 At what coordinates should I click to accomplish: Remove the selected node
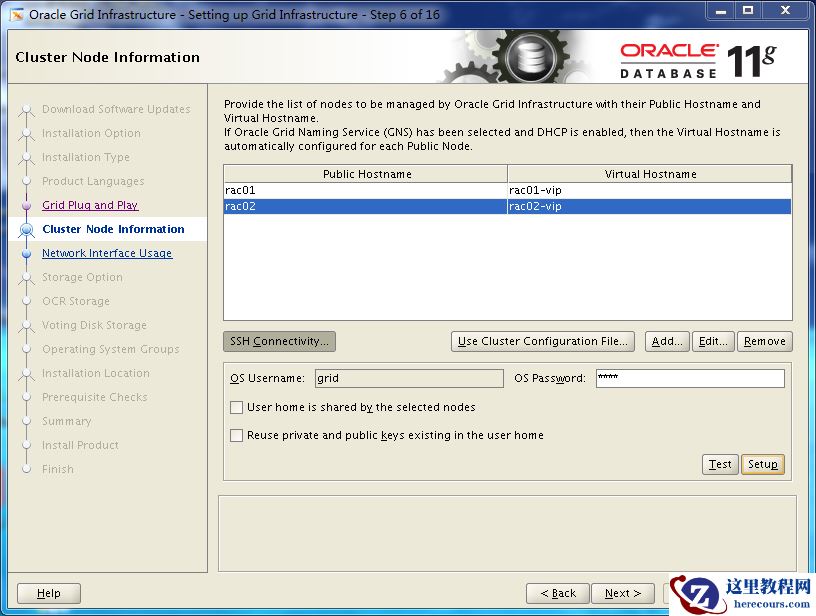(764, 341)
